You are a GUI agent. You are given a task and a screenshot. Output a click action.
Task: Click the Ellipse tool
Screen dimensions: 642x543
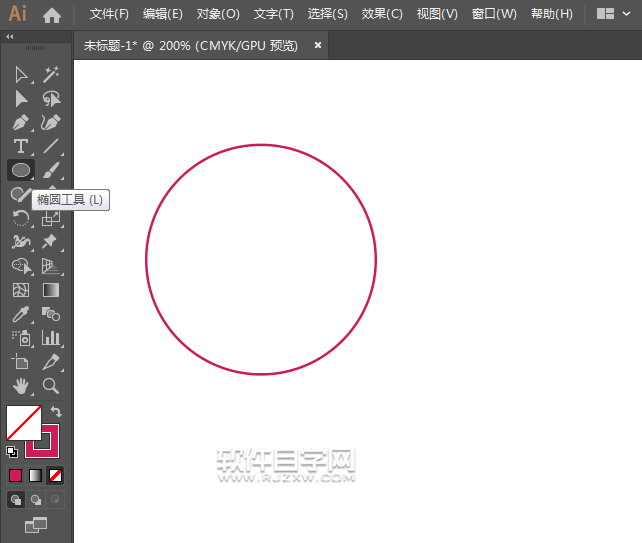(20, 170)
